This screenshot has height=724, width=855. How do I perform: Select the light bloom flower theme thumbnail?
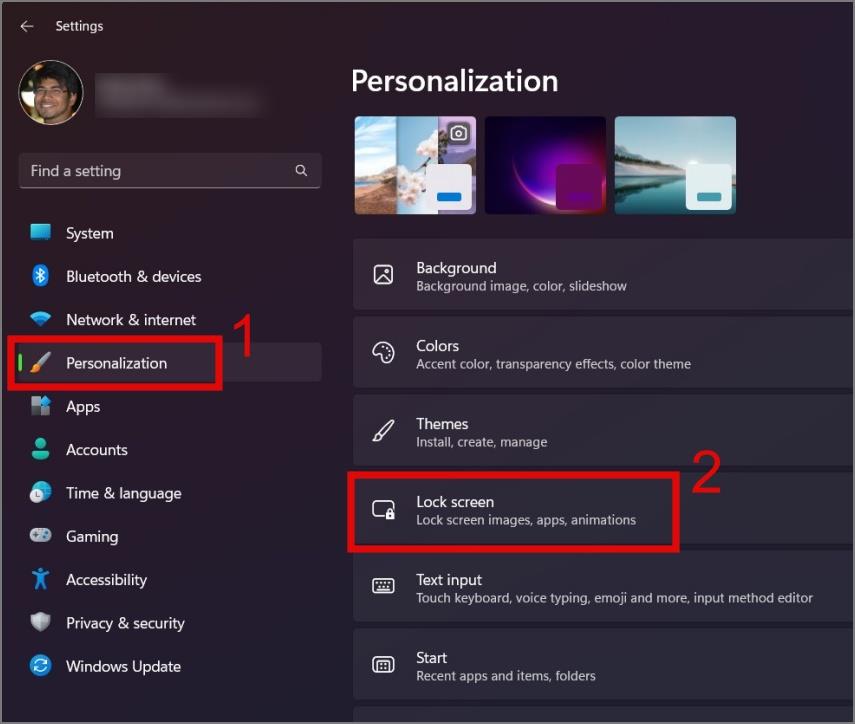pyautogui.click(x=415, y=165)
